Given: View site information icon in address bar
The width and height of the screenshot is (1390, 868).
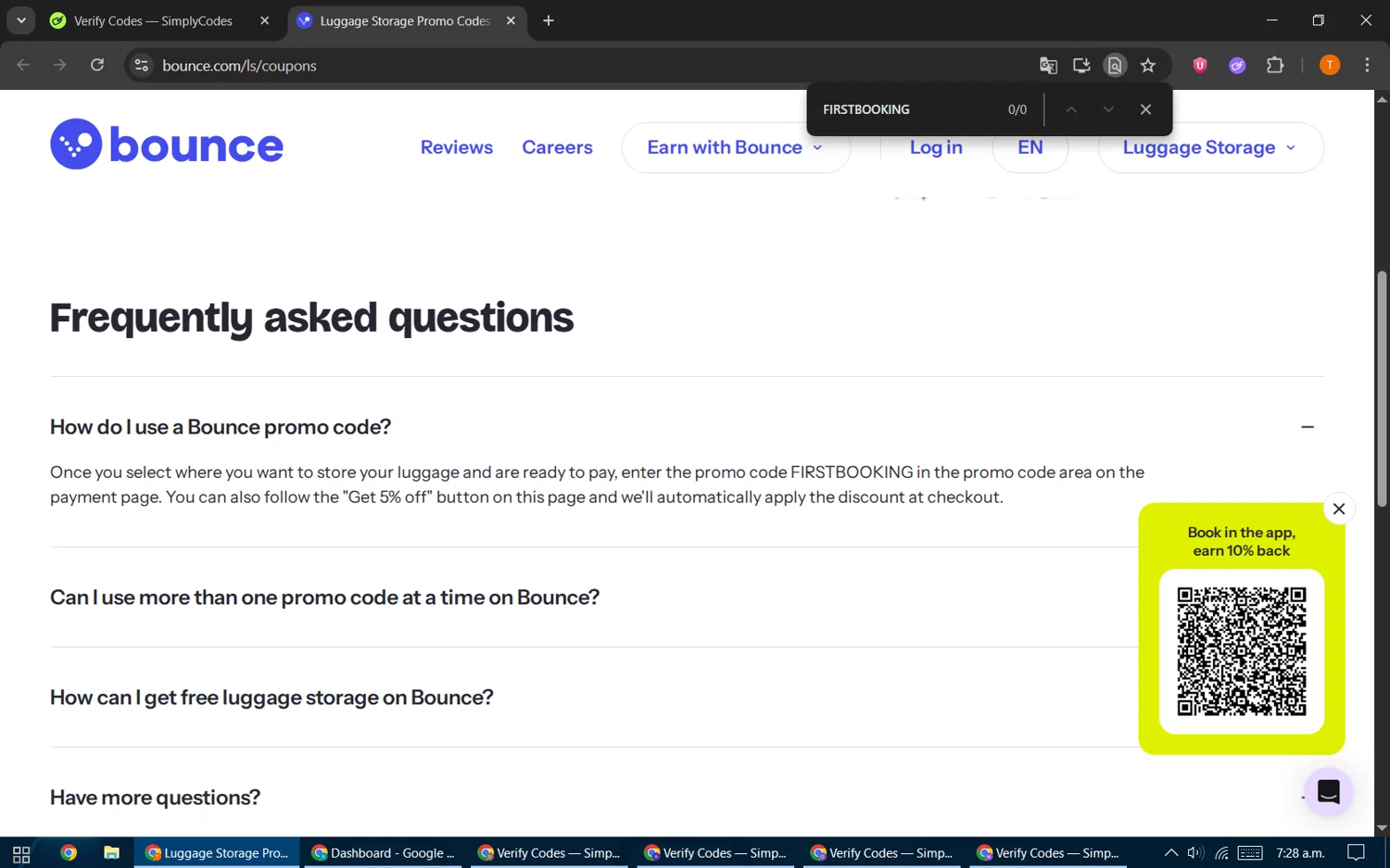Looking at the screenshot, I should [141, 65].
